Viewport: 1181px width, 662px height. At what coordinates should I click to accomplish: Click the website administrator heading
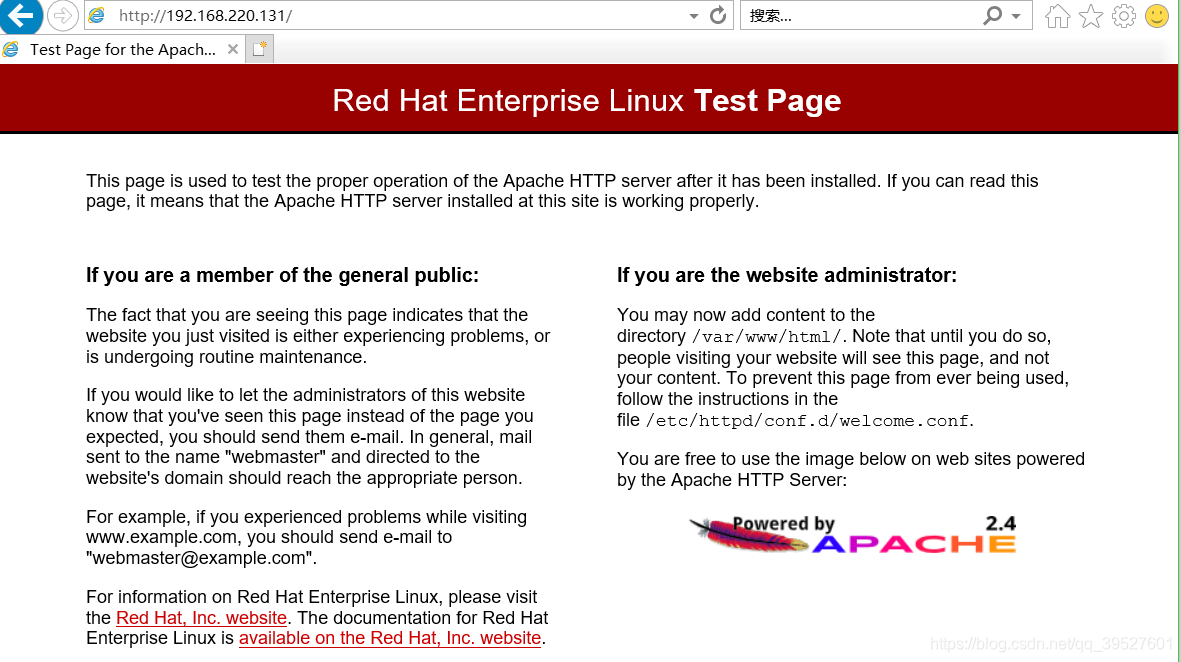coord(787,275)
